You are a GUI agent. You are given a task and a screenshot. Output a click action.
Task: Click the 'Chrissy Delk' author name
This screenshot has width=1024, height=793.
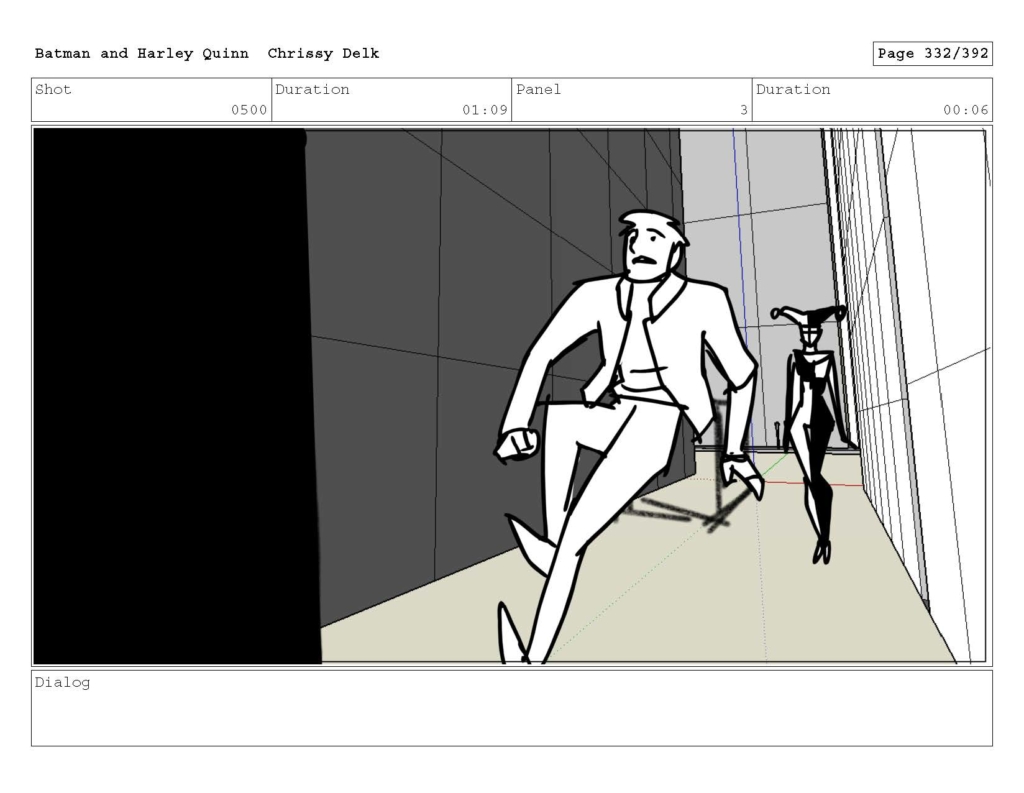click(x=323, y=54)
